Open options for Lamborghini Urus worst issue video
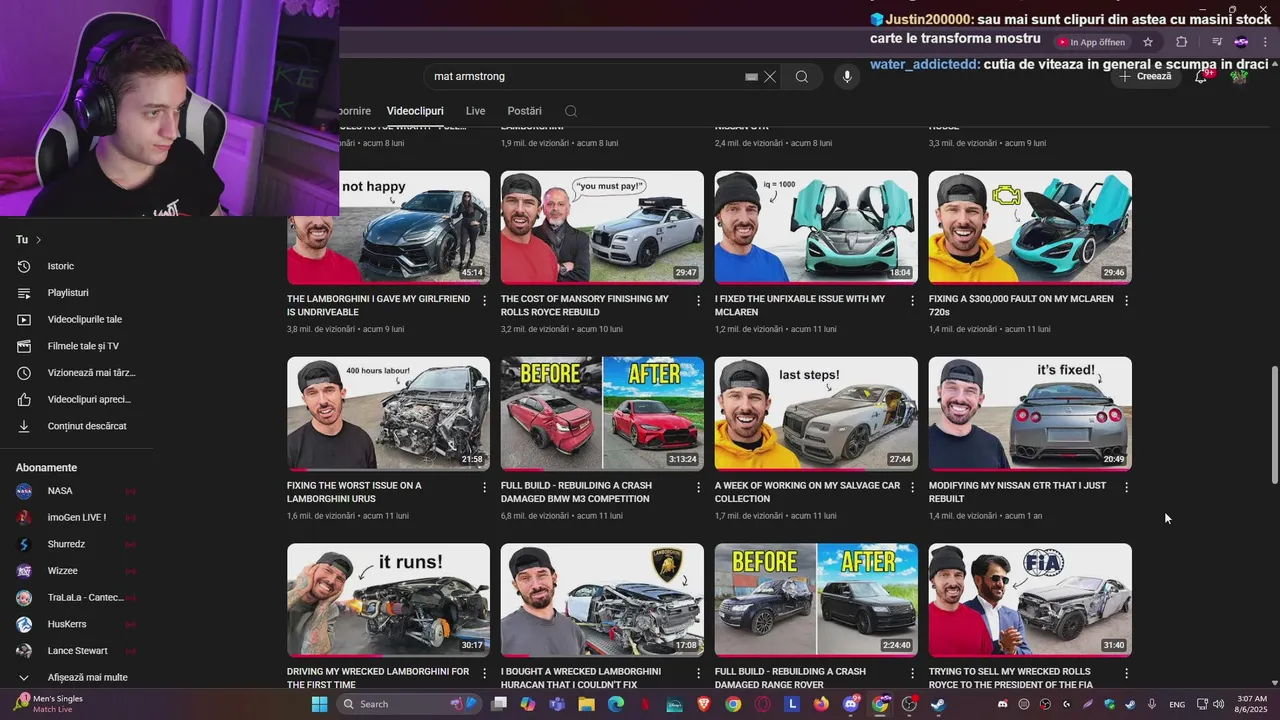Viewport: 1280px width, 720px height. click(x=485, y=487)
